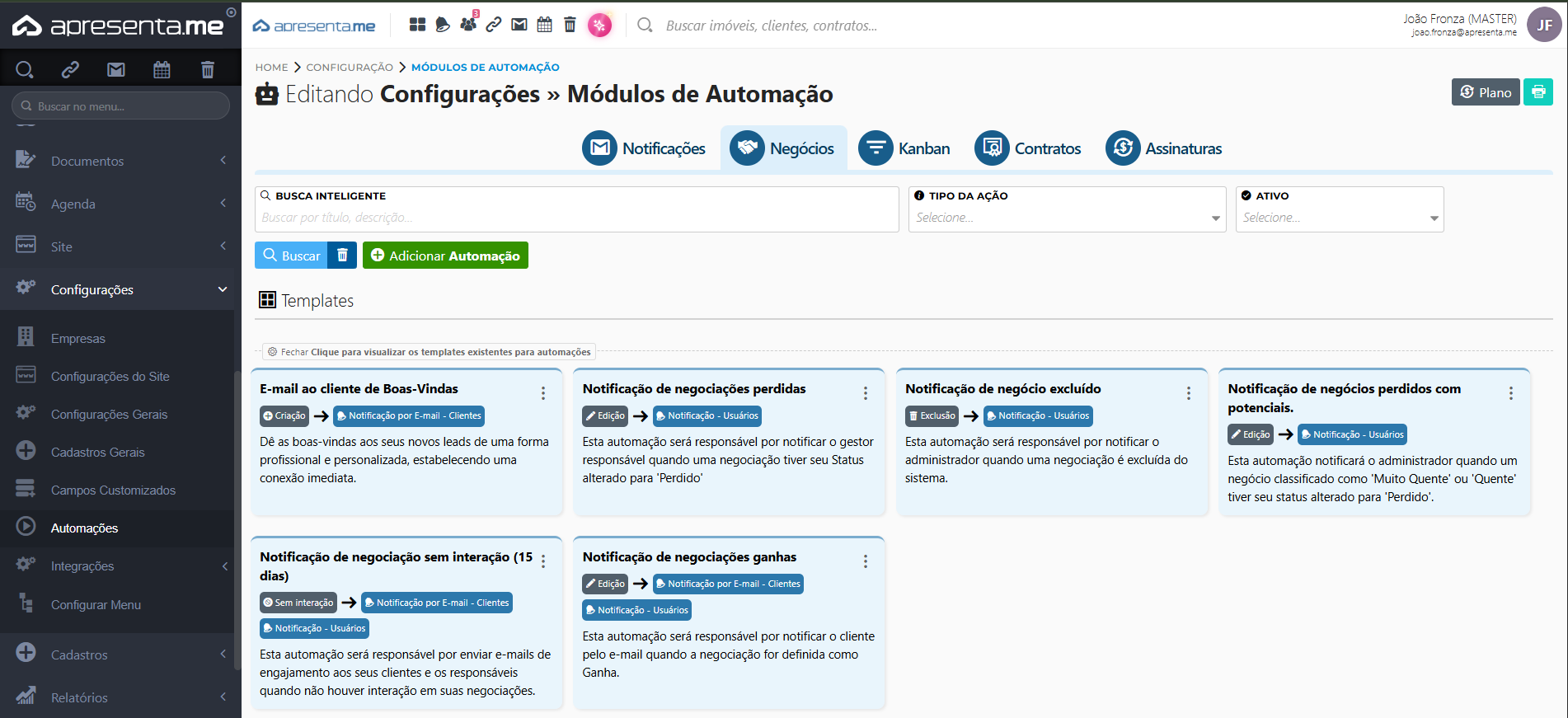
Task: Click the Exclusão tag on negócio excluído card
Action: [932, 415]
